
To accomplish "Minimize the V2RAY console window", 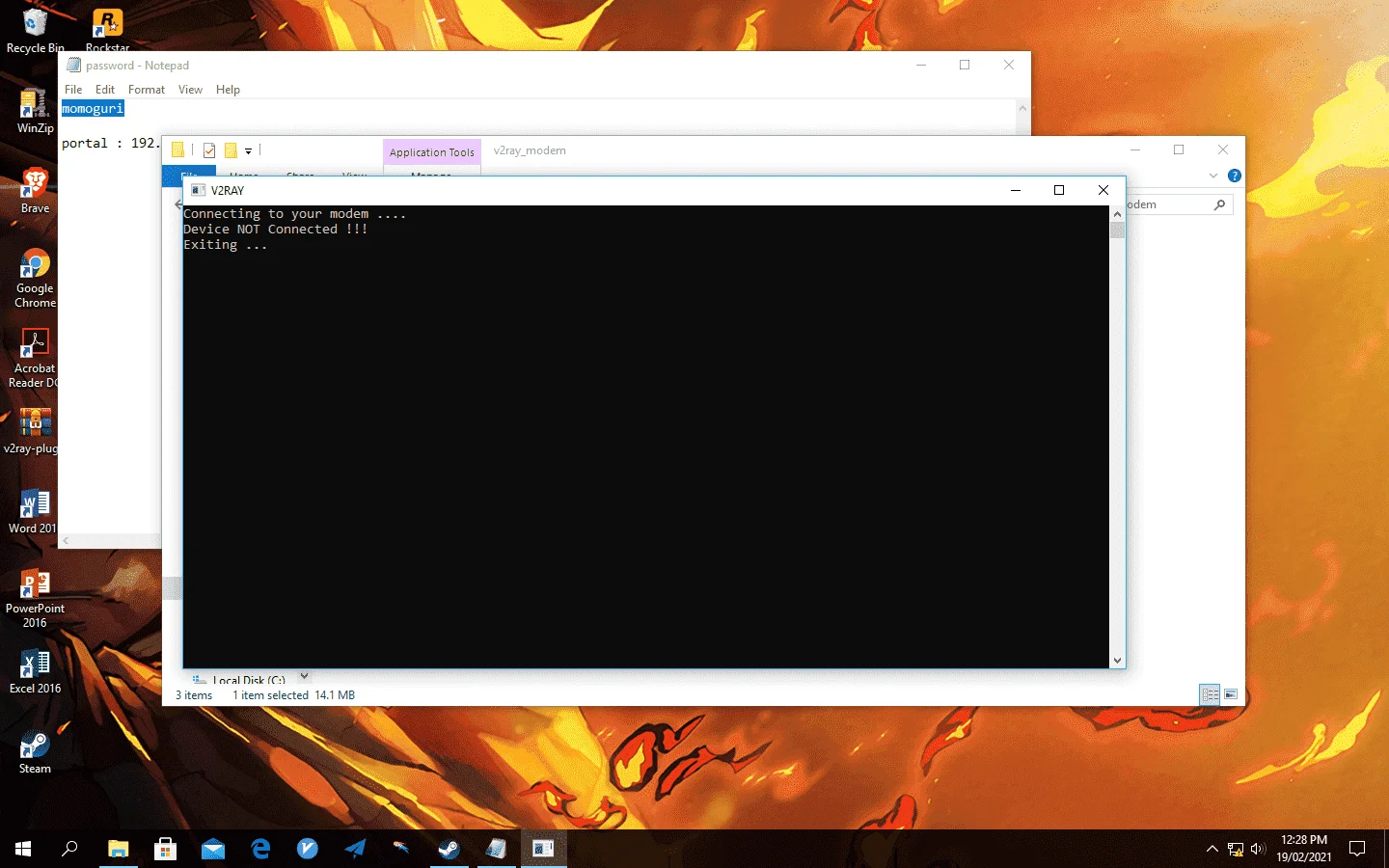I will 1016,190.
